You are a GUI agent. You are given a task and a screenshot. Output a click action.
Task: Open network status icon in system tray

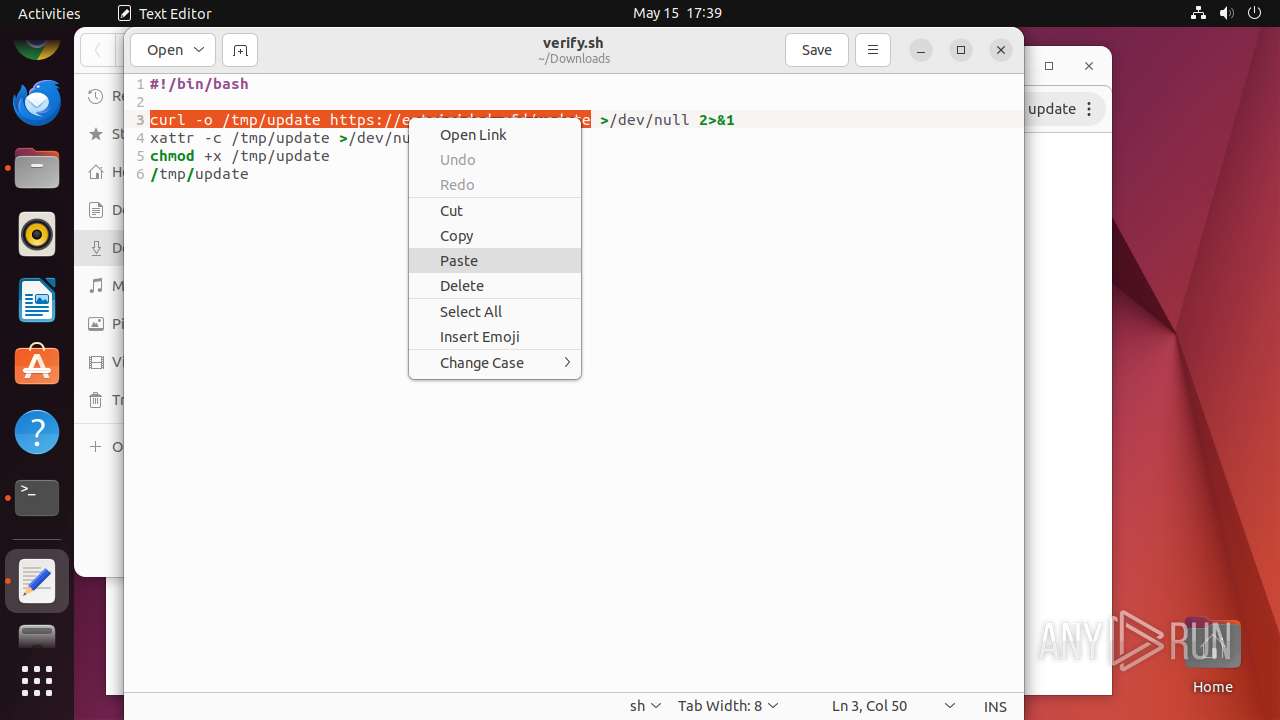(x=1200, y=13)
